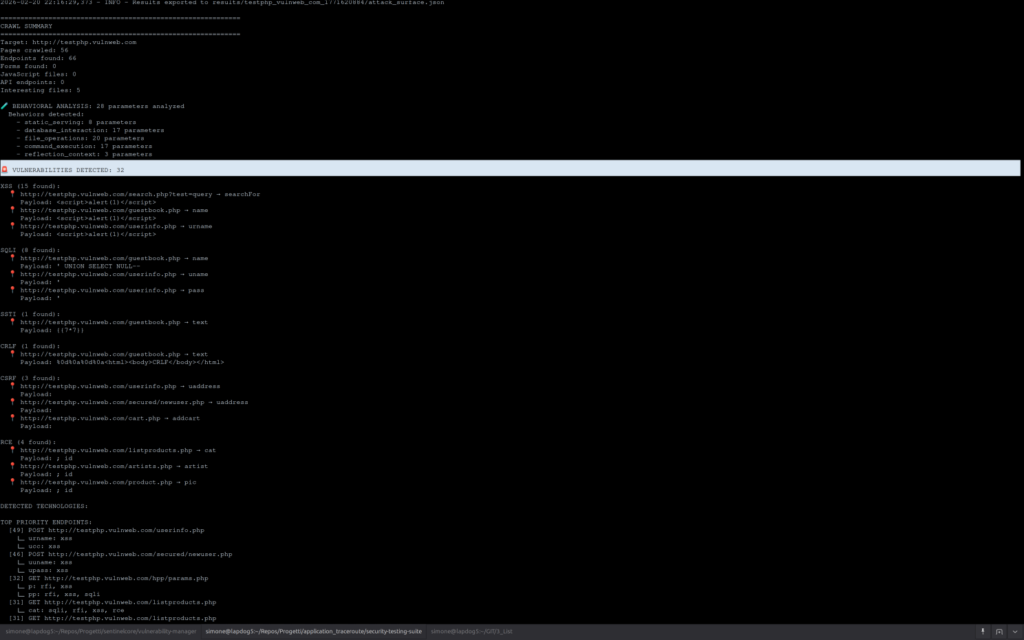Click 'API endpoints: 0'
Viewport: 1024px width, 640px height.
coord(32,82)
